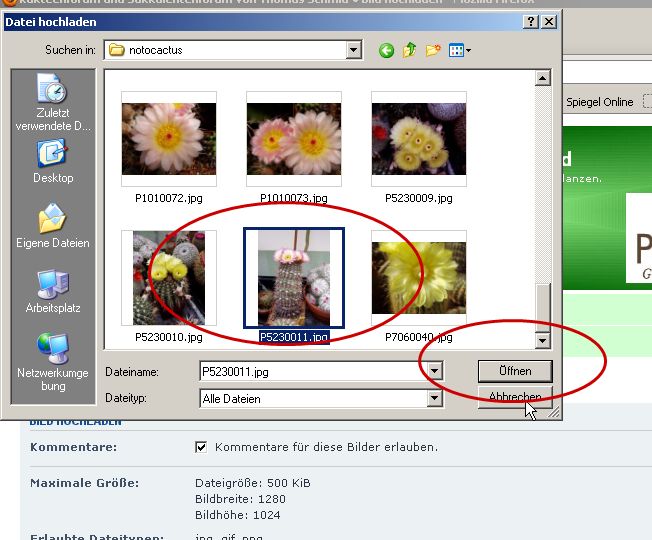This screenshot has width=652, height=540.
Task: Click the file name label P5230010.jpg
Action: pyautogui.click(x=169, y=337)
